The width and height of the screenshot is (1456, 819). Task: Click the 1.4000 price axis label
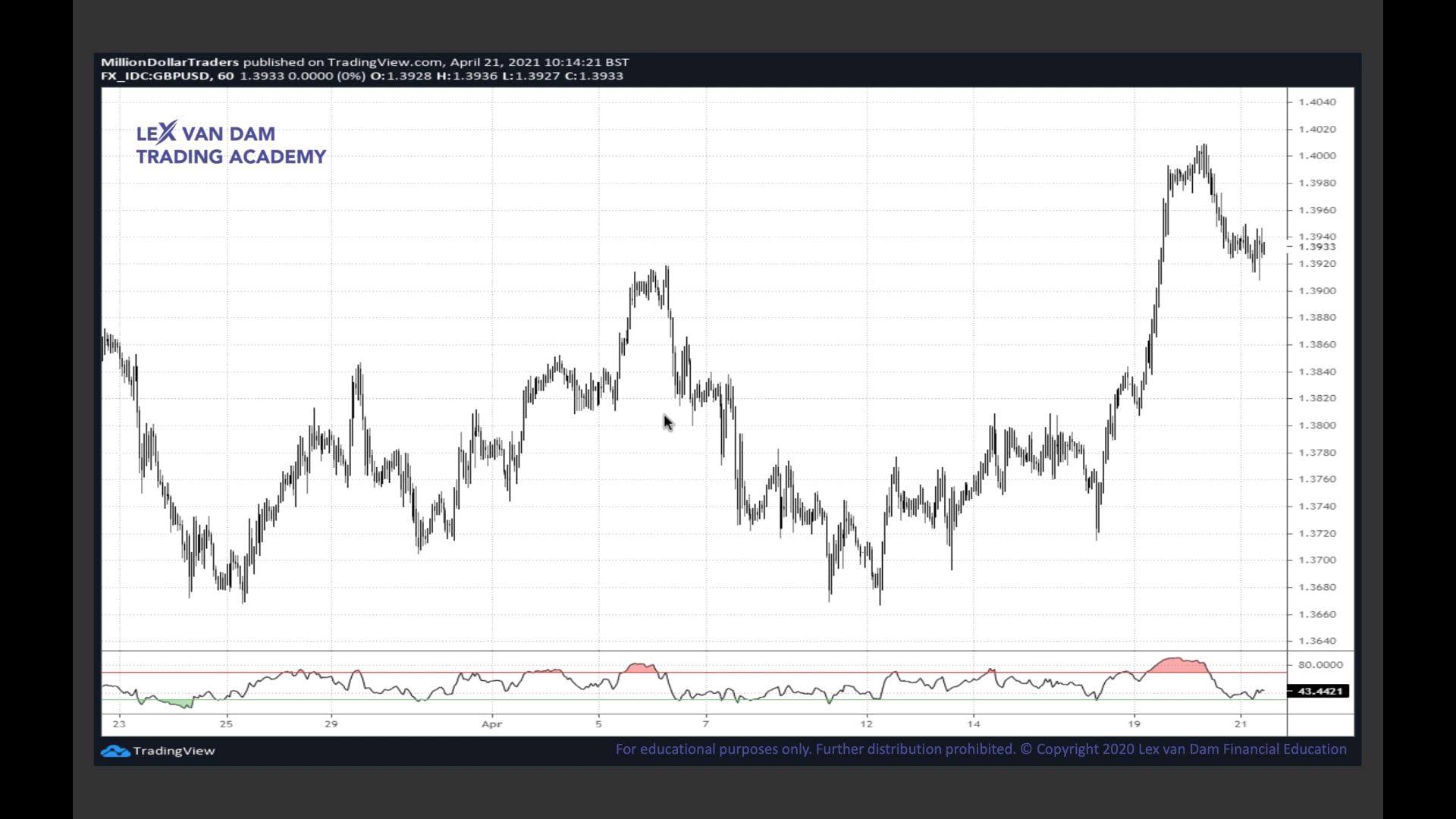point(1316,155)
